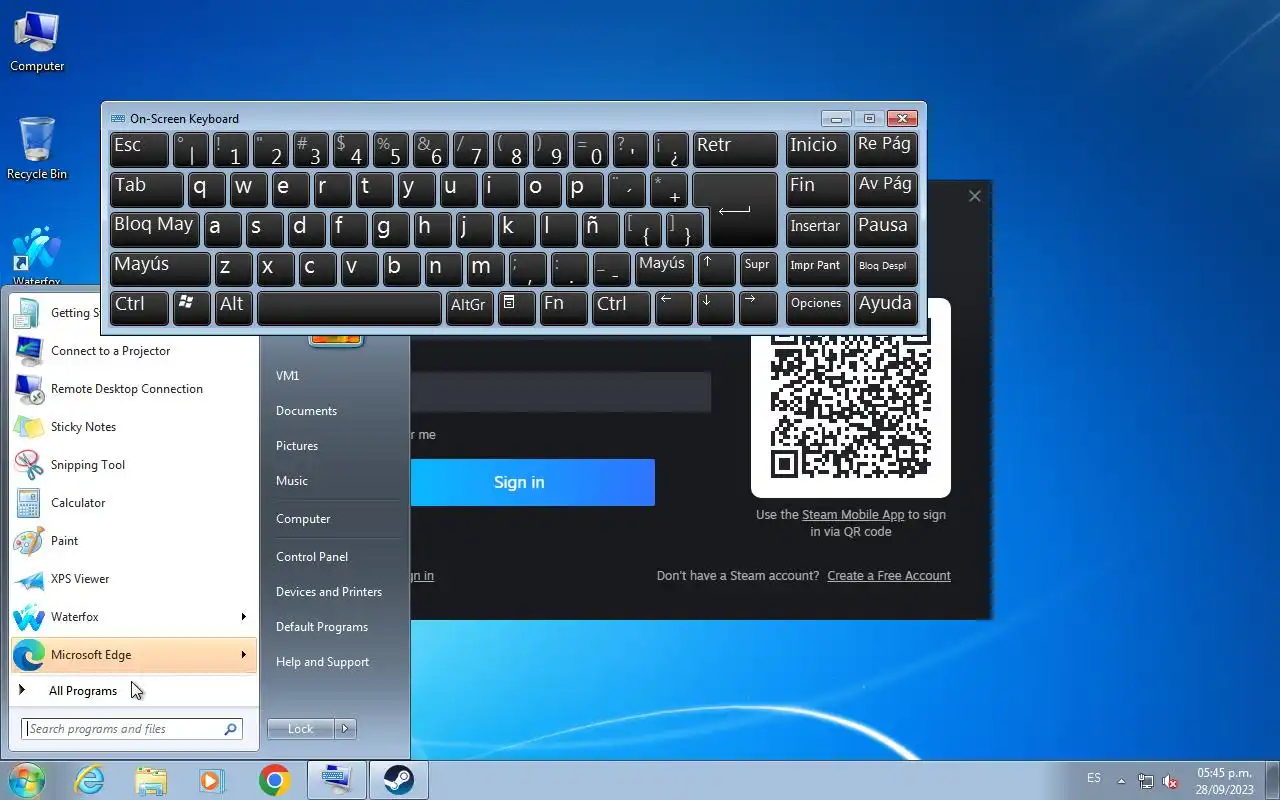This screenshot has width=1280, height=800.
Task: Expand Waterfox jump list arrow
Action: tap(243, 617)
